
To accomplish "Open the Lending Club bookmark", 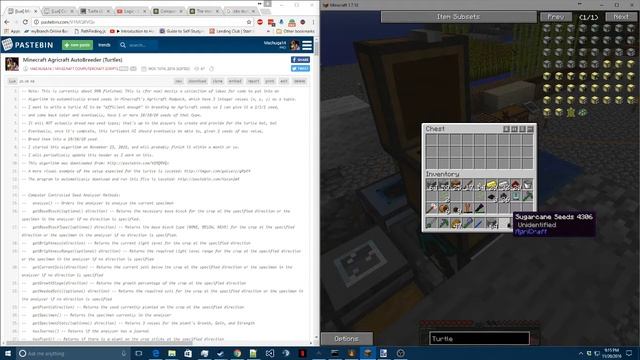I will point(231,31).
